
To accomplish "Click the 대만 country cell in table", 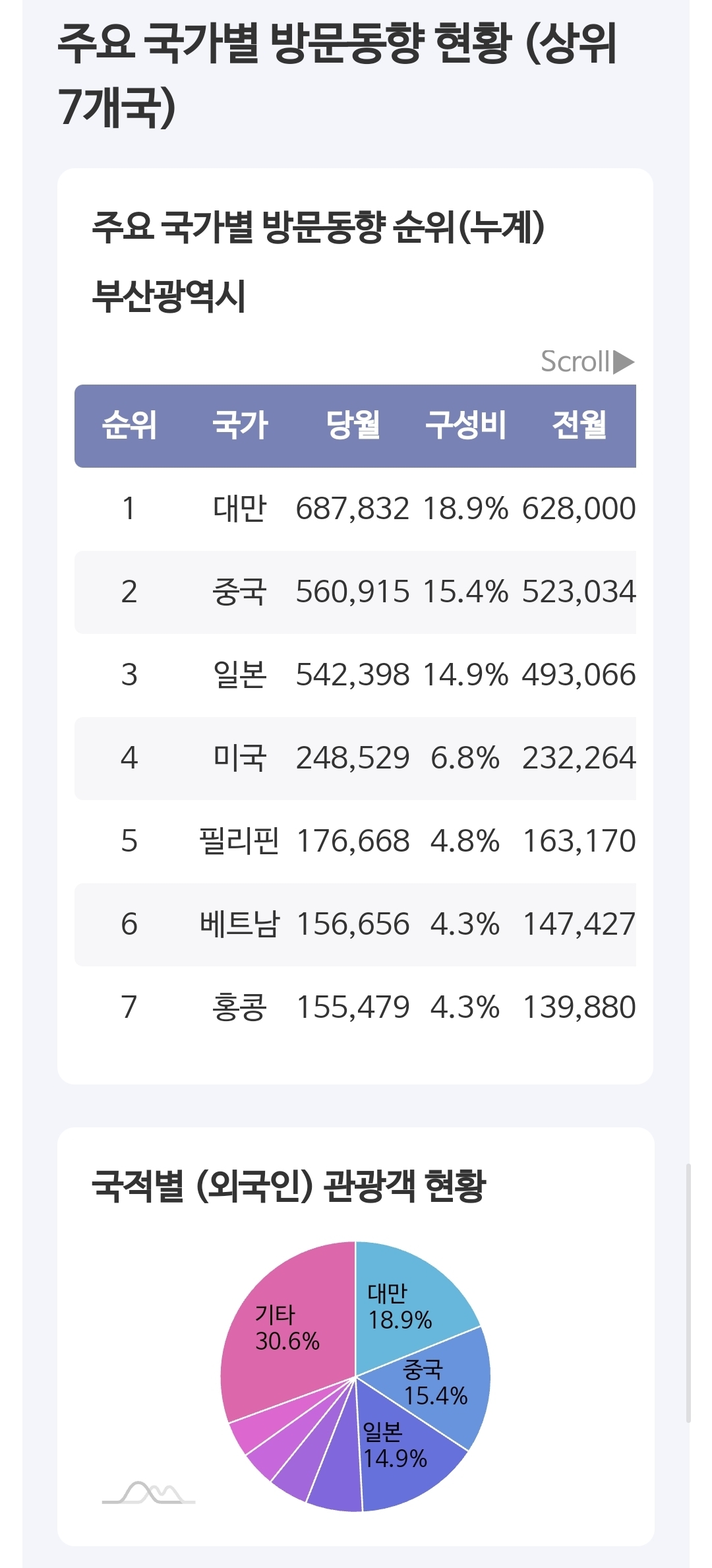I will coord(240,509).
